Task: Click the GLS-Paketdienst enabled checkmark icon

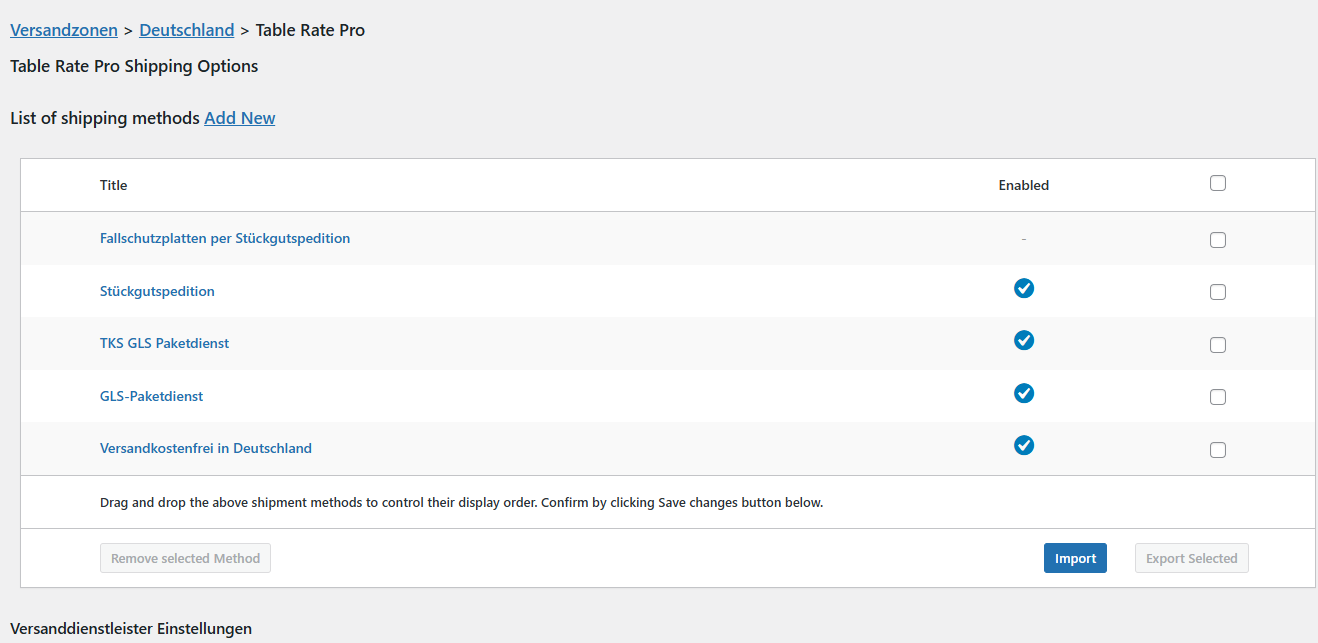Action: (x=1023, y=394)
